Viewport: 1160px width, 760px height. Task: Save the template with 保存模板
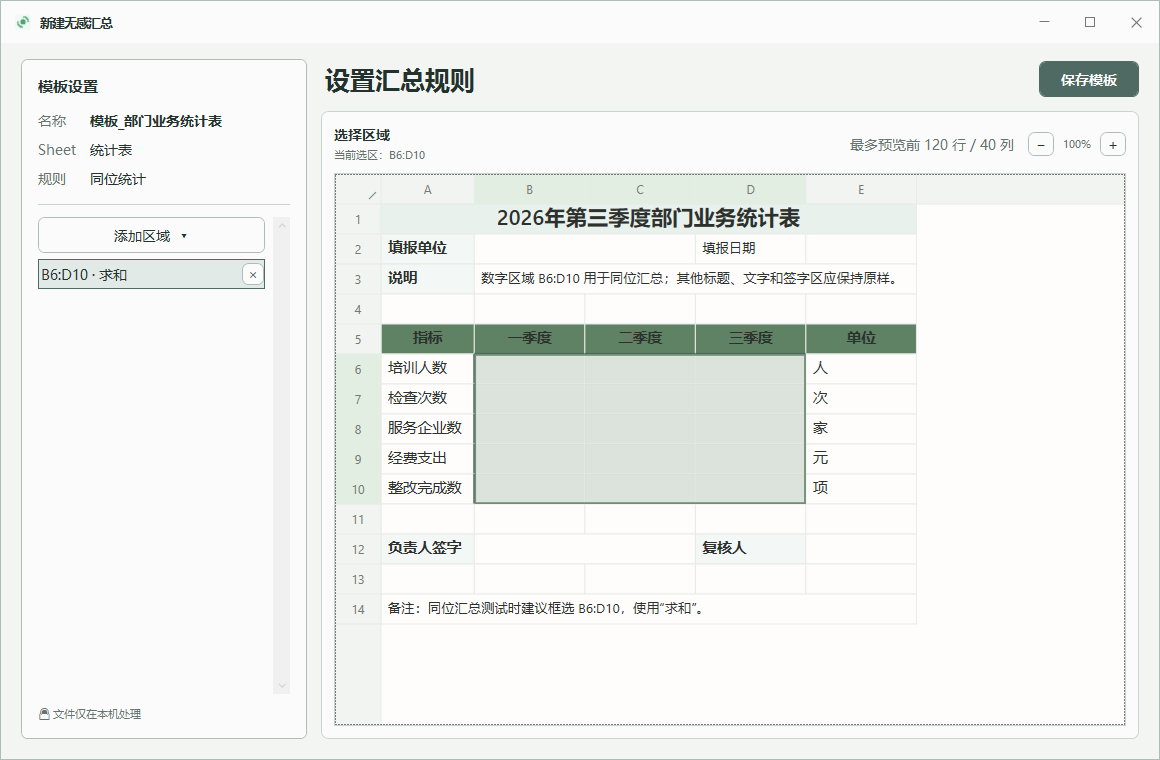pos(1088,79)
